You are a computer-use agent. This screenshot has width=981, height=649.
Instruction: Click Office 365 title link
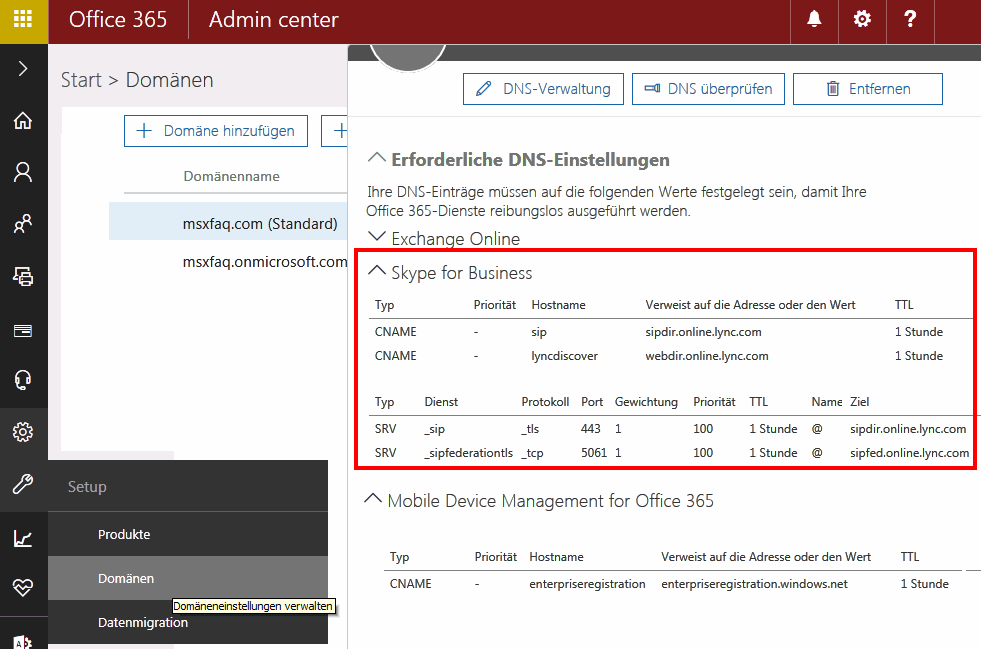(118, 19)
